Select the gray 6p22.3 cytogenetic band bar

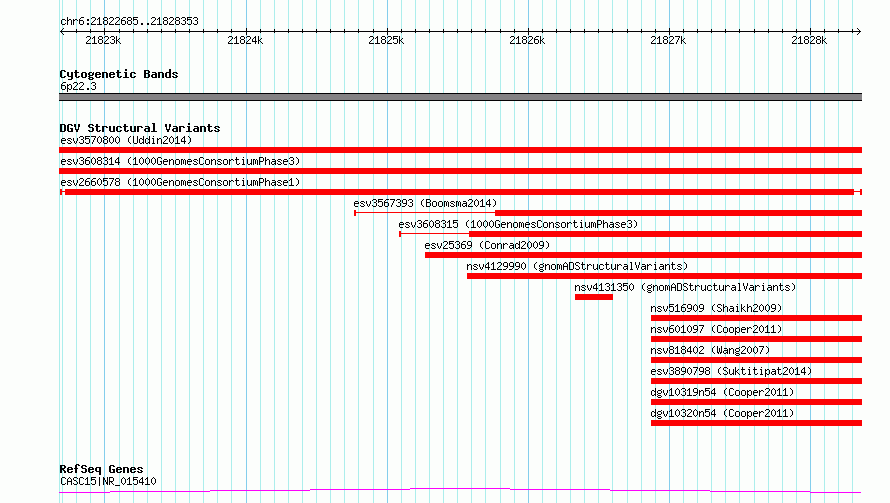pyautogui.click(x=460, y=97)
